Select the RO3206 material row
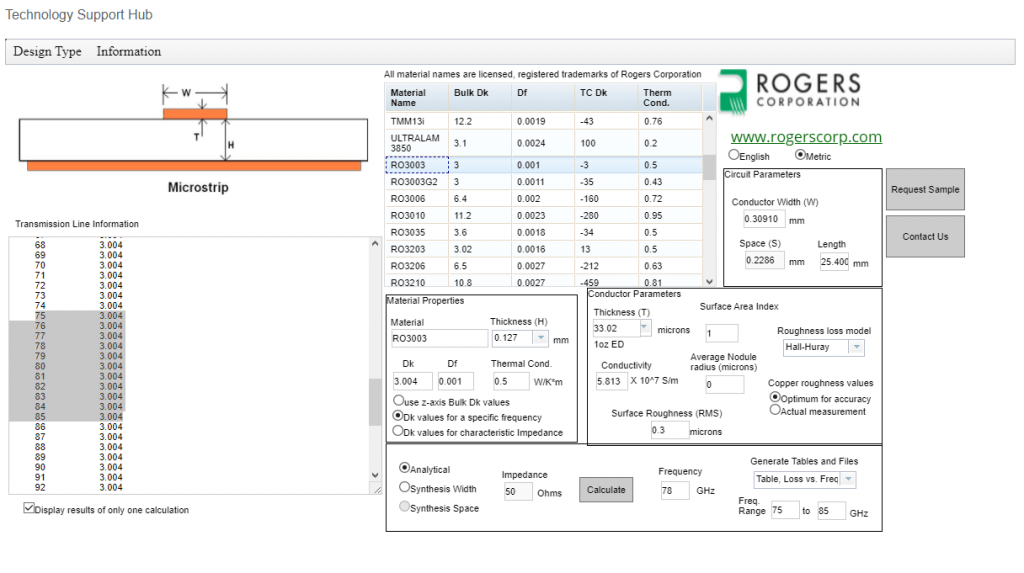This screenshot has height=573, width=1024. (544, 266)
